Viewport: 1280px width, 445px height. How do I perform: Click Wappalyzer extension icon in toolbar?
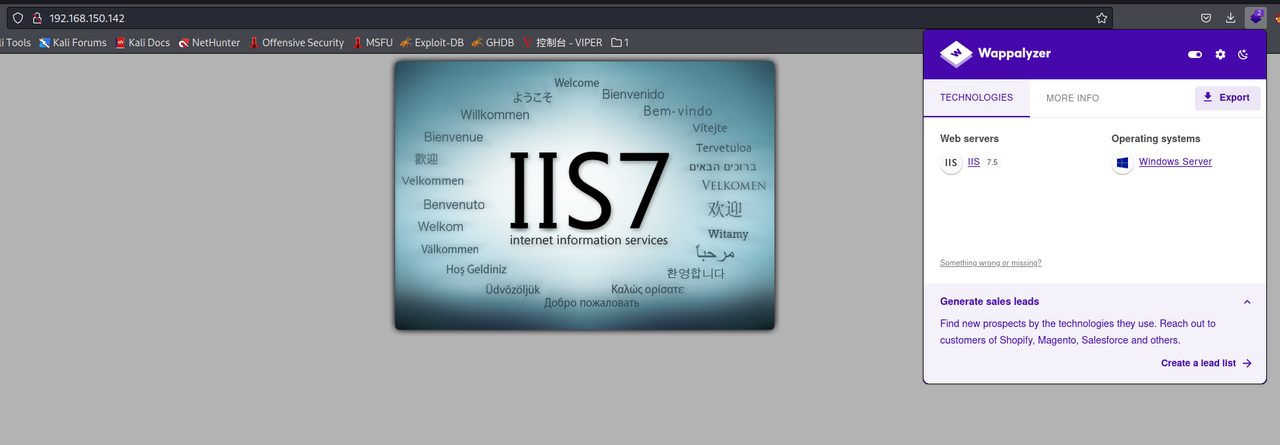point(1256,18)
